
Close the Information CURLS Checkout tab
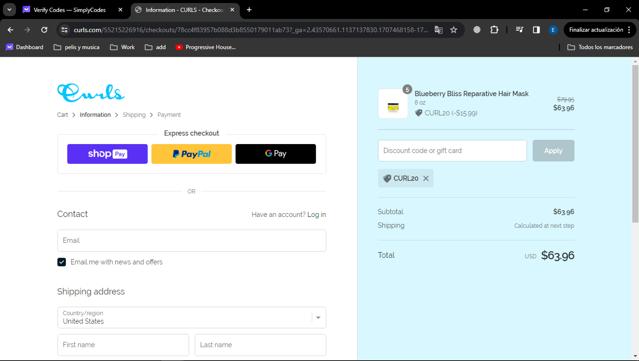coord(232,10)
